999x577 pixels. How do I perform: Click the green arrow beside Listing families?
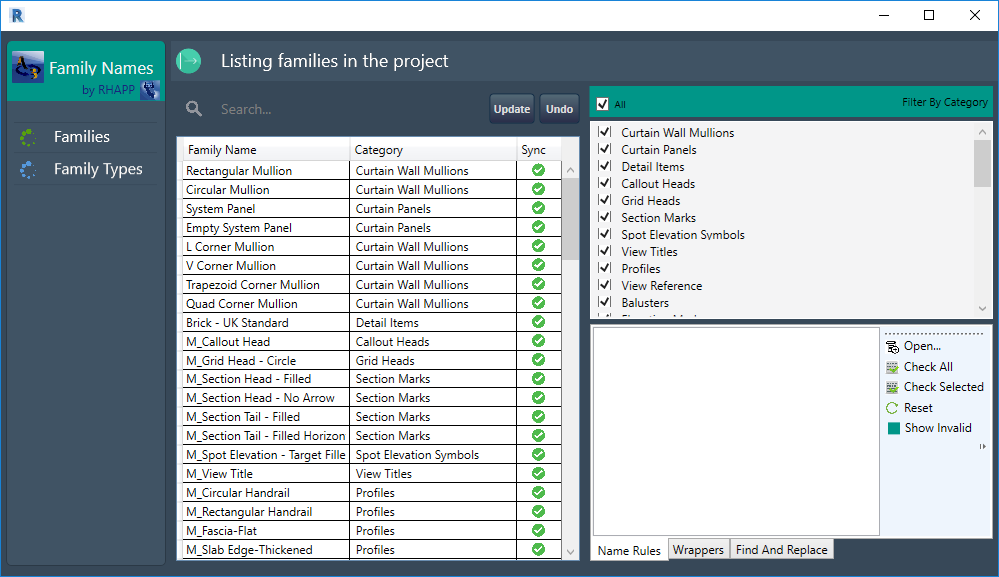click(188, 60)
